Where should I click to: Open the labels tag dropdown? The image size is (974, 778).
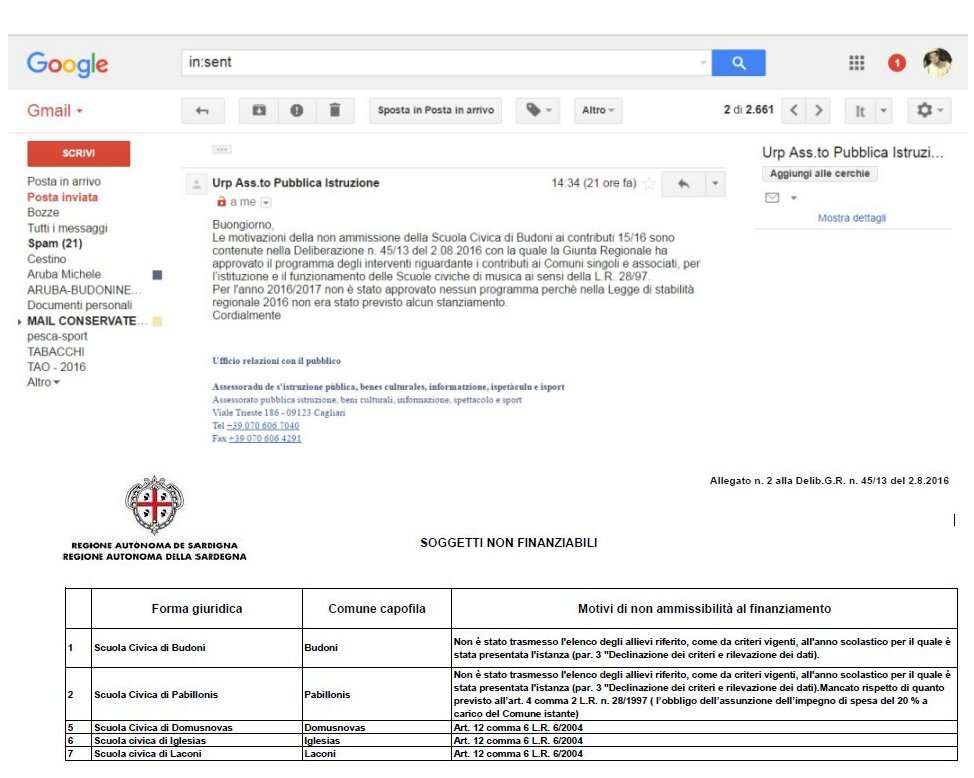coord(538,111)
